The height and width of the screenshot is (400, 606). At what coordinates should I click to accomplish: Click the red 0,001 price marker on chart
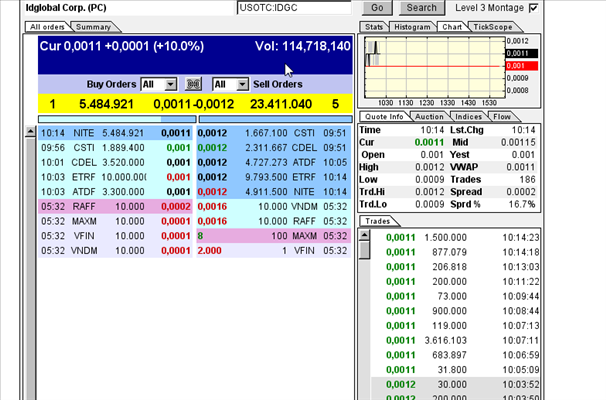[x=522, y=66]
